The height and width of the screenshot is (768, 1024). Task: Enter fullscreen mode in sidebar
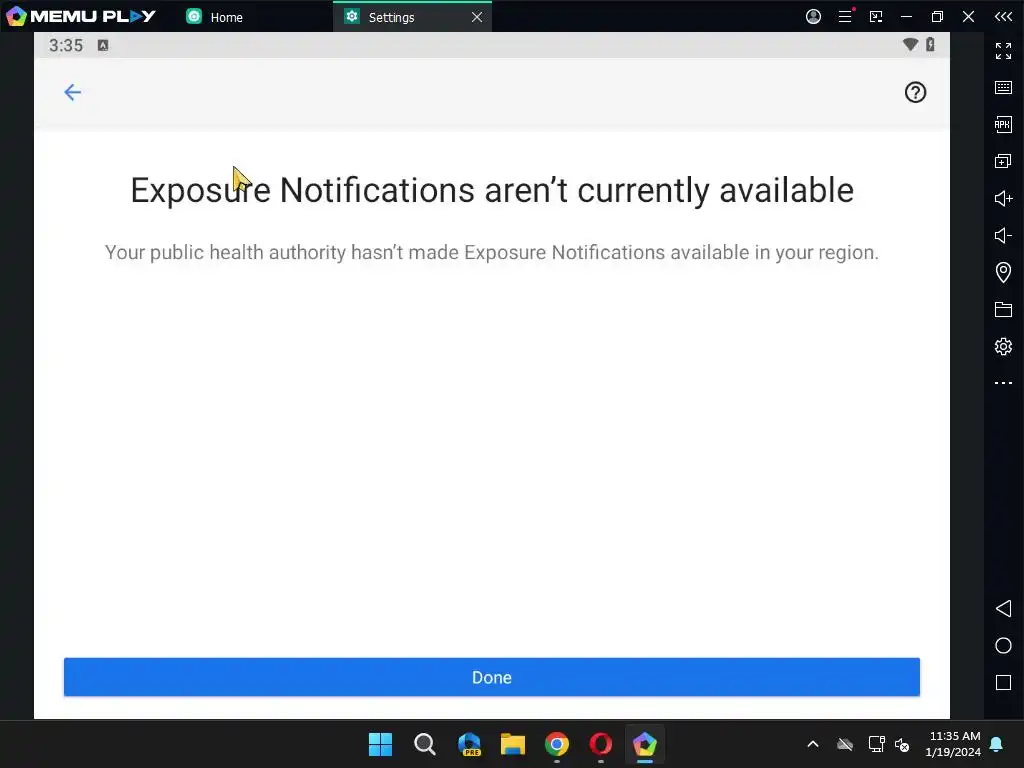[x=1003, y=51]
